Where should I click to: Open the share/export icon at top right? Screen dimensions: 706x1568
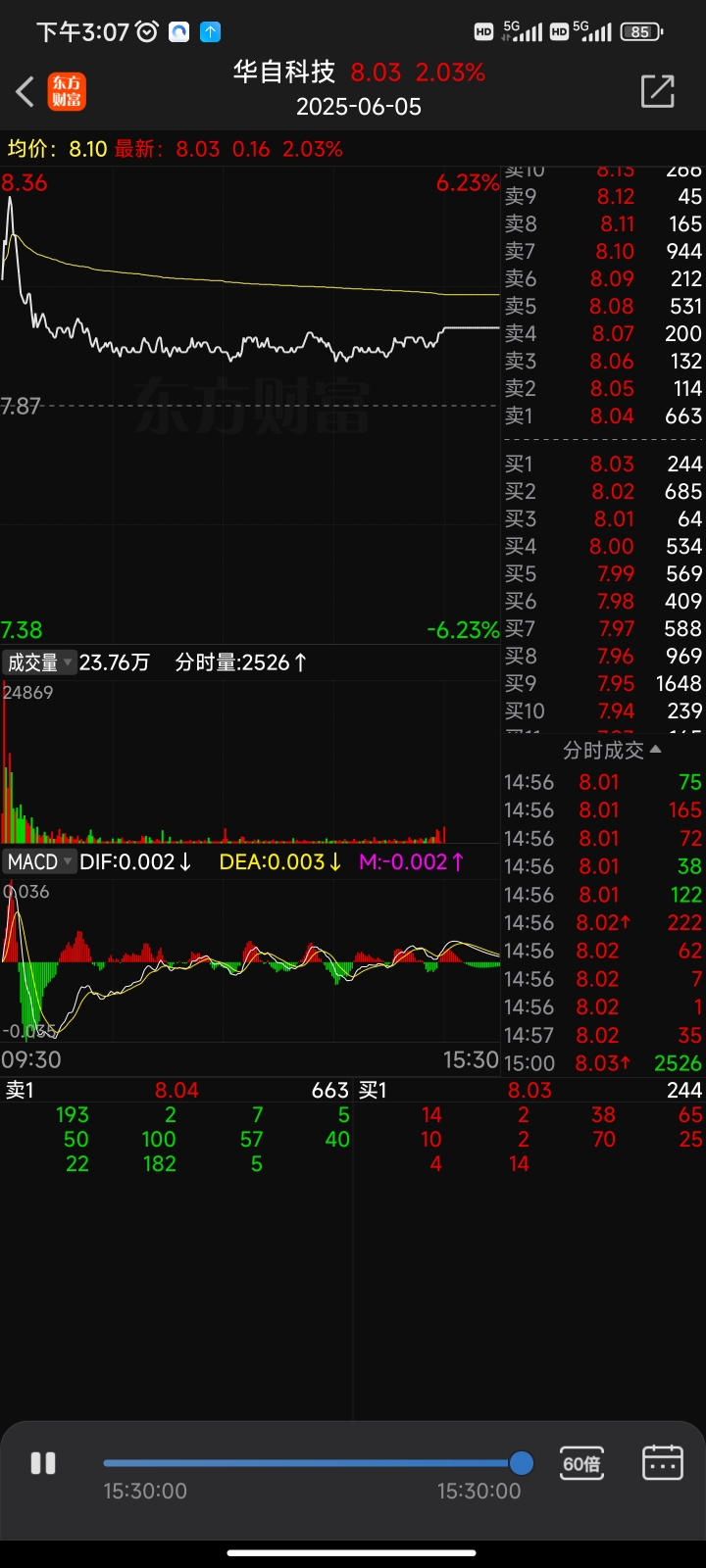[x=657, y=91]
